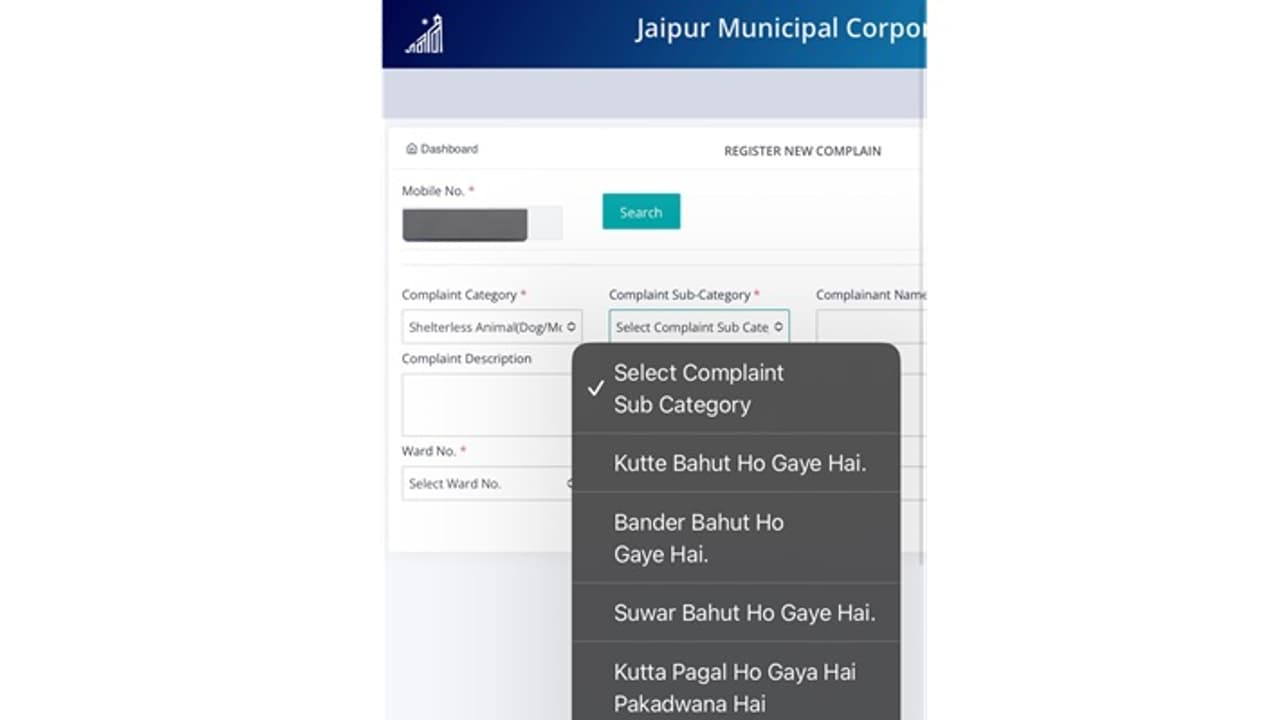Open the Dashboard link
Image resolution: width=1280 pixels, height=720 pixels.
[x=449, y=149]
